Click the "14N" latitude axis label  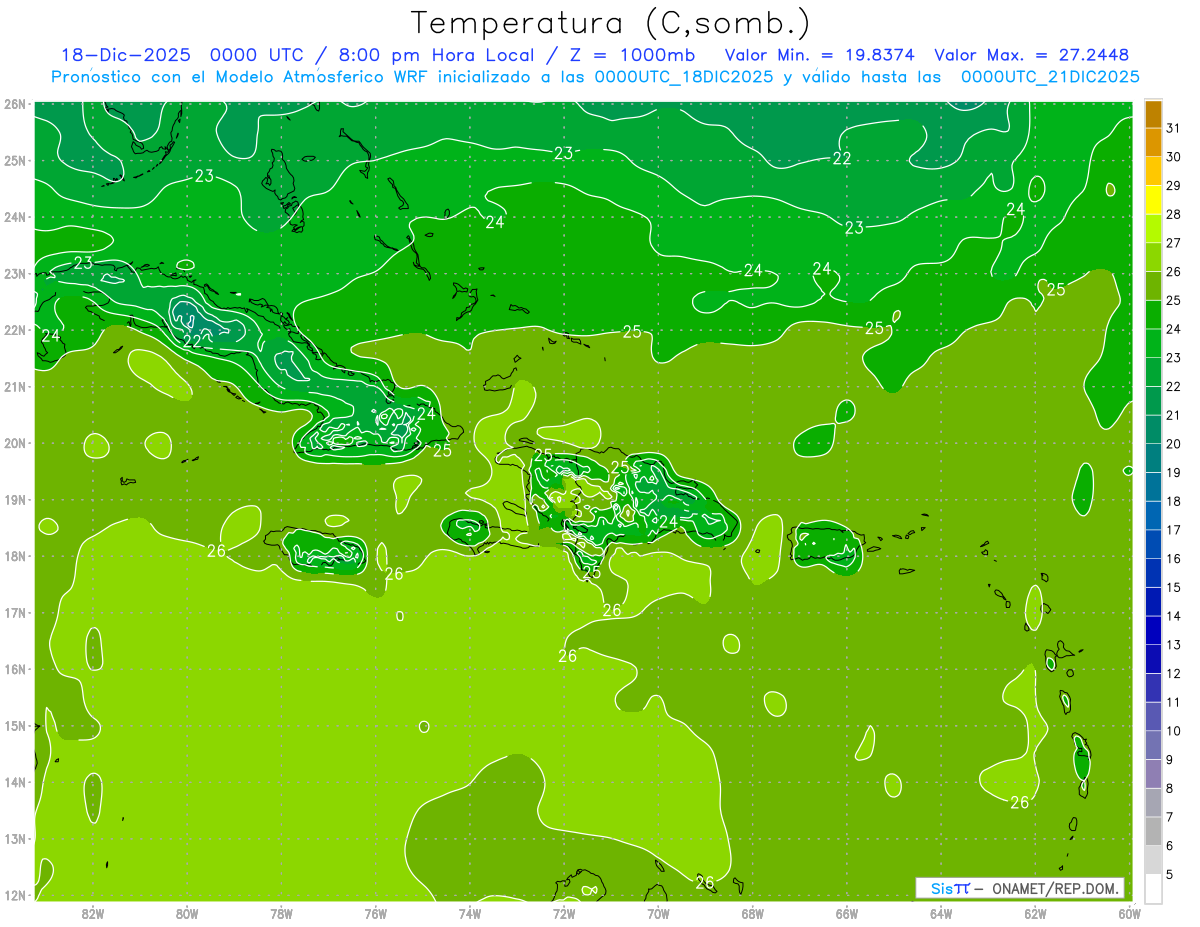tap(14, 782)
